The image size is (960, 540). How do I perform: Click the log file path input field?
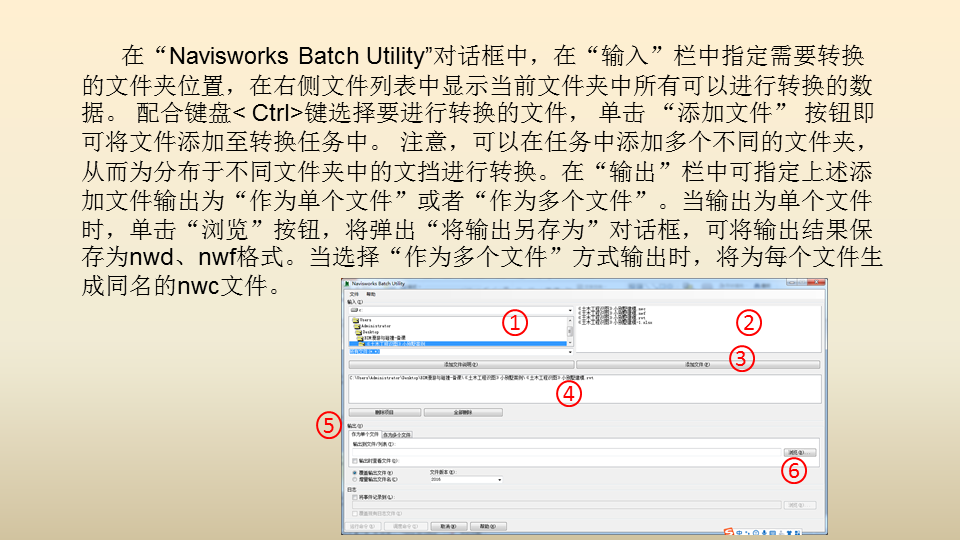point(566,505)
